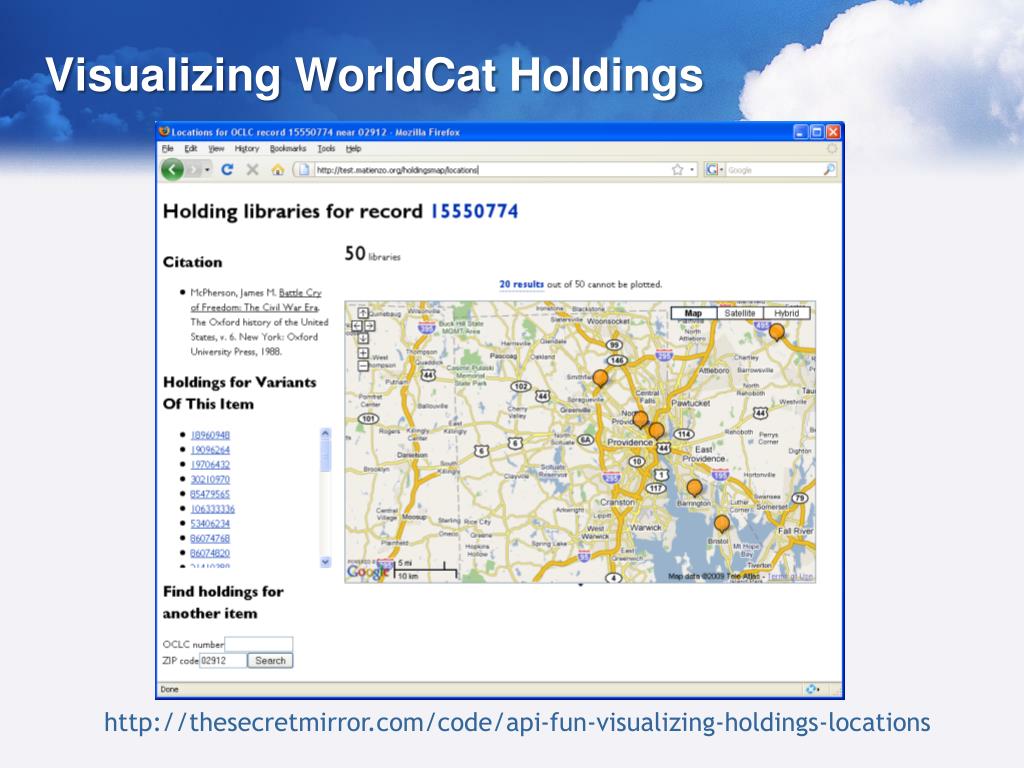Open variant record 86074820
The width and height of the screenshot is (1024, 768).
click(210, 553)
